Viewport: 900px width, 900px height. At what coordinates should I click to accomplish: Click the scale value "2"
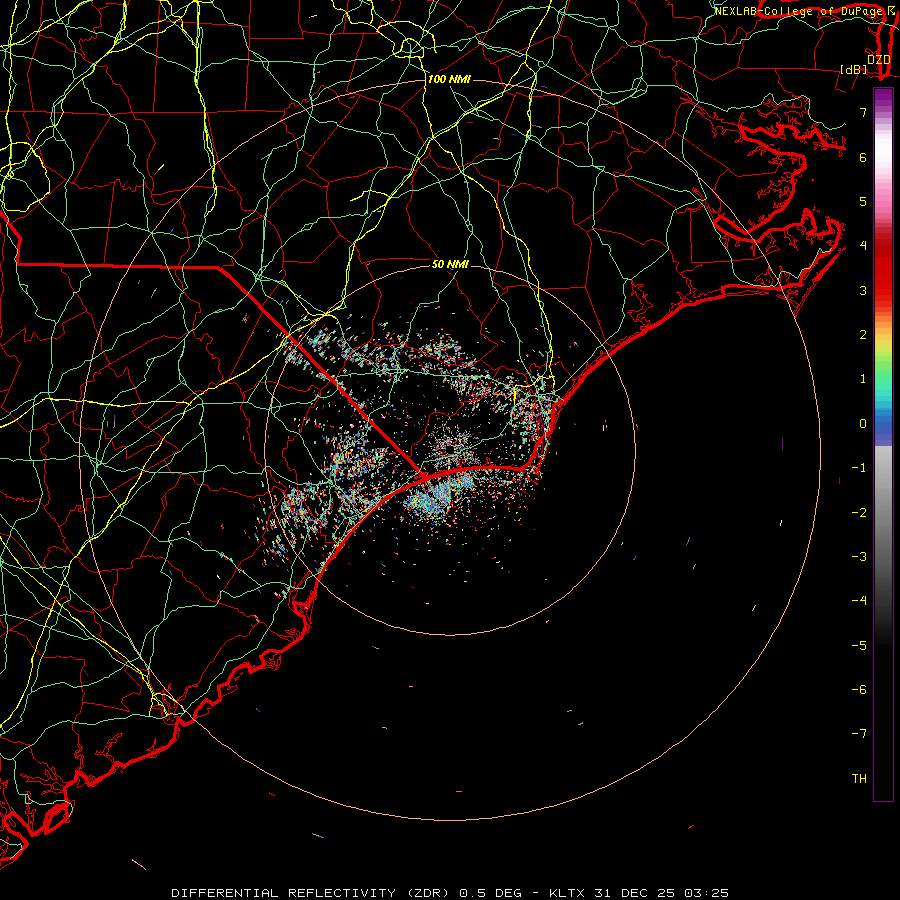(x=863, y=335)
